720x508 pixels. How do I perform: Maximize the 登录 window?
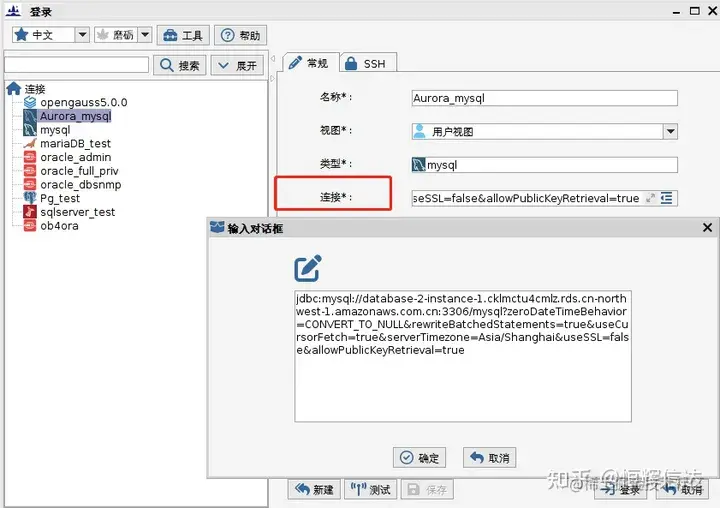695,11
